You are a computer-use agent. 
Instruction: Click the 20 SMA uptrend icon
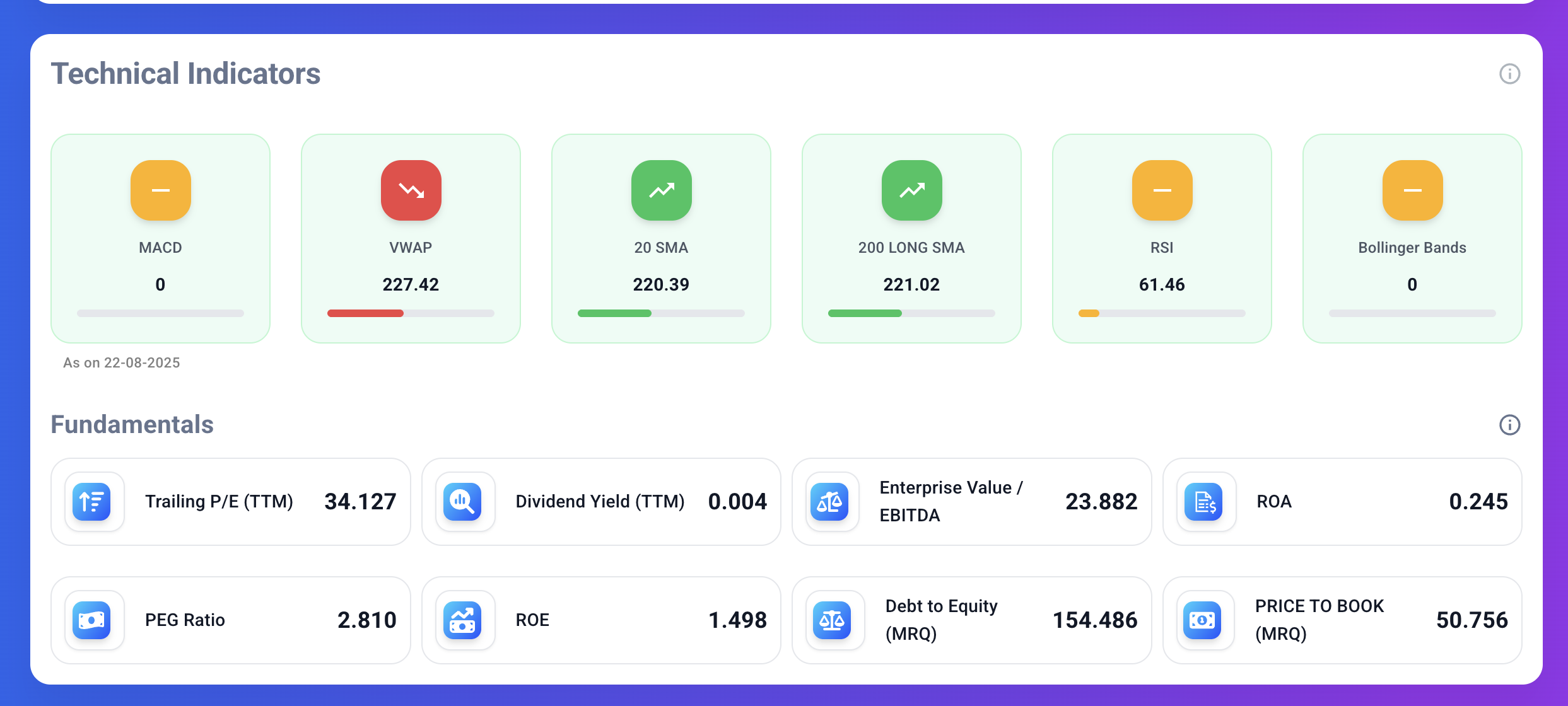tap(660, 190)
